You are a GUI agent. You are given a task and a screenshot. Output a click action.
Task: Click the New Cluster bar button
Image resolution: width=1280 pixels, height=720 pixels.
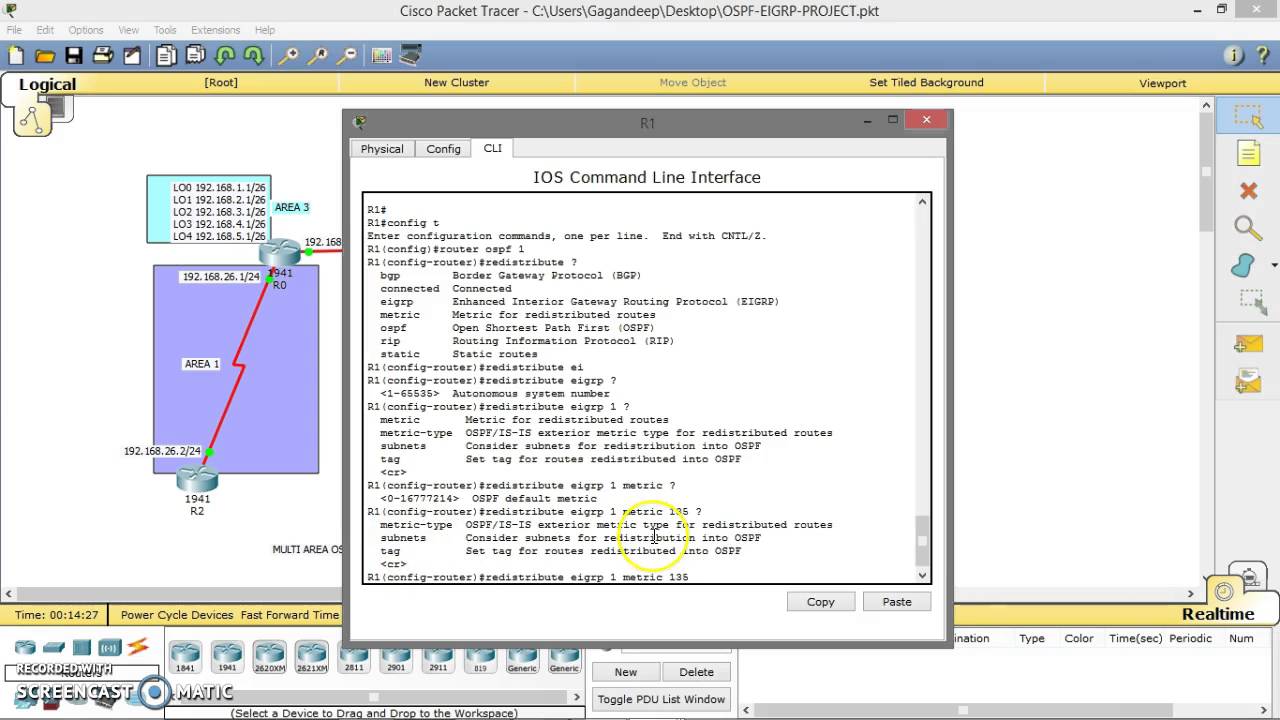click(x=456, y=82)
